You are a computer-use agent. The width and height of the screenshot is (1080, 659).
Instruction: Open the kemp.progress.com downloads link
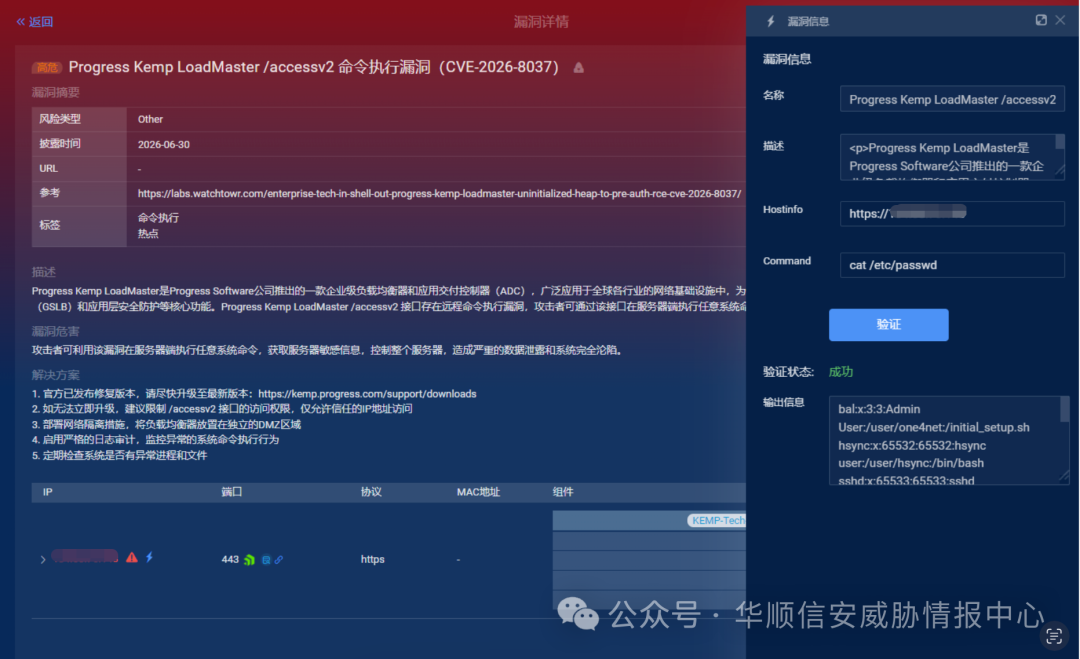367,394
